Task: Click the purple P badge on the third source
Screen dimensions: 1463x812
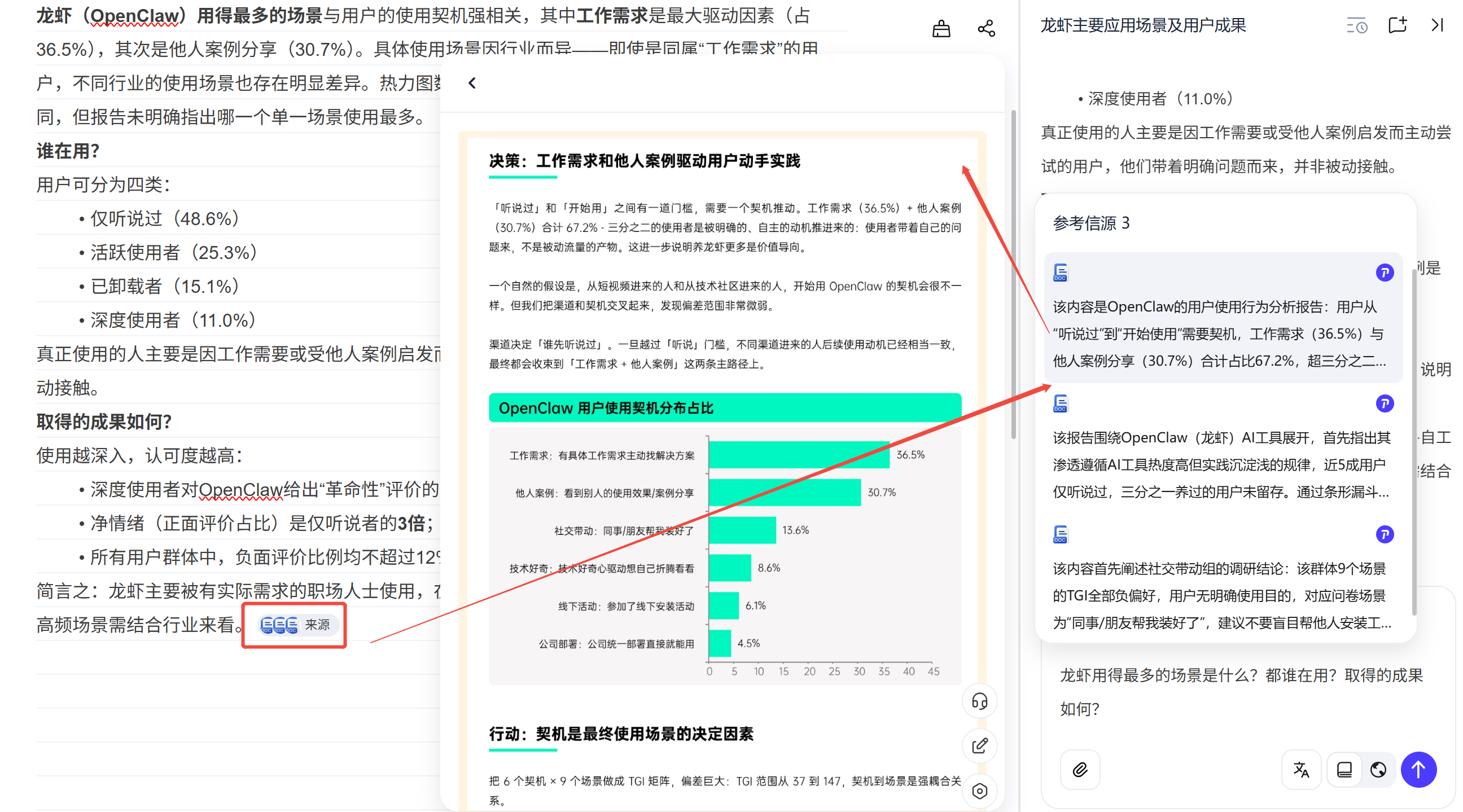Action: [x=1385, y=534]
